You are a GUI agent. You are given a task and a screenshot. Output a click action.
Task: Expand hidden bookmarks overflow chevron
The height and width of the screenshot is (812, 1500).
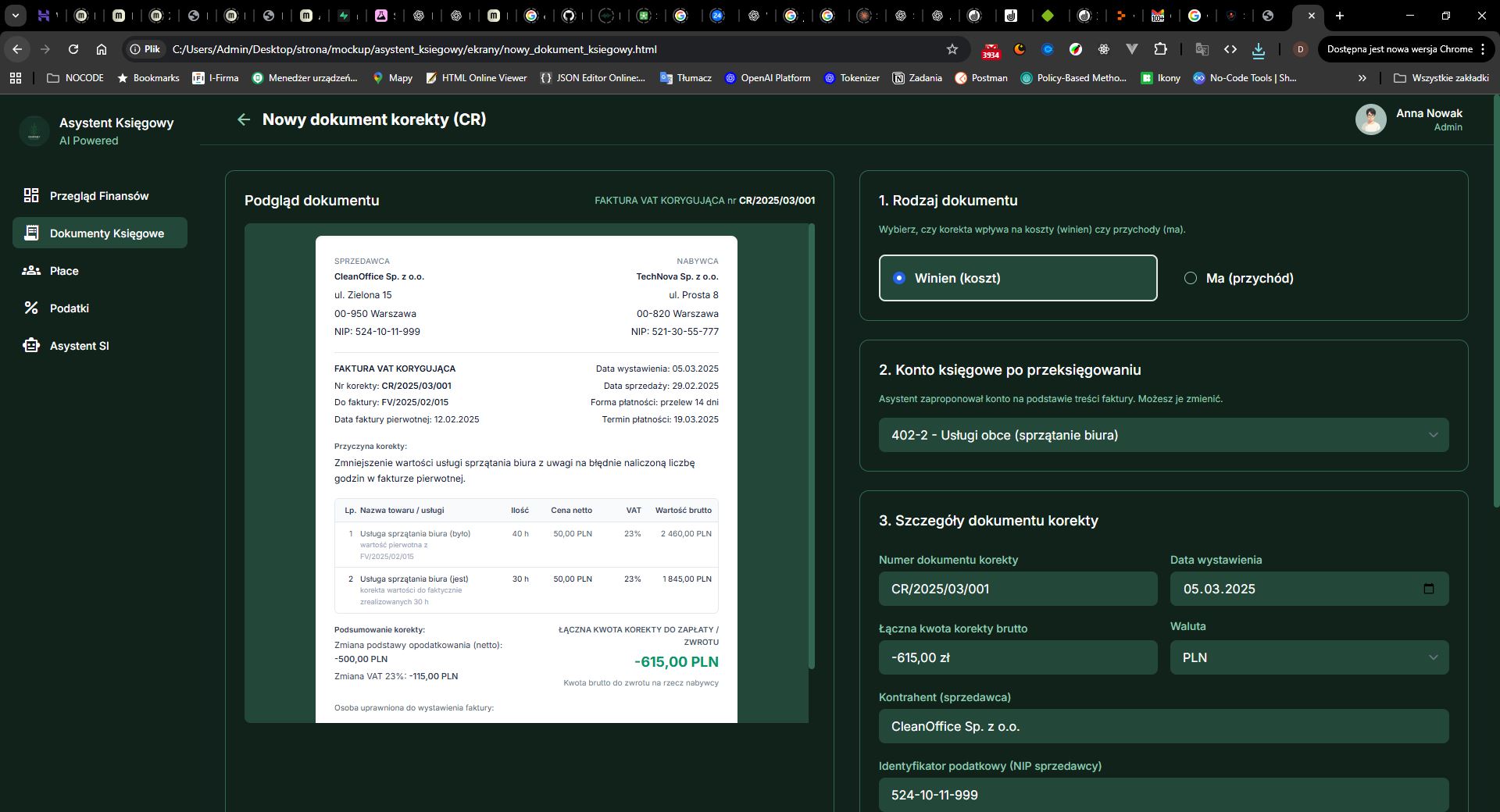[x=1362, y=78]
